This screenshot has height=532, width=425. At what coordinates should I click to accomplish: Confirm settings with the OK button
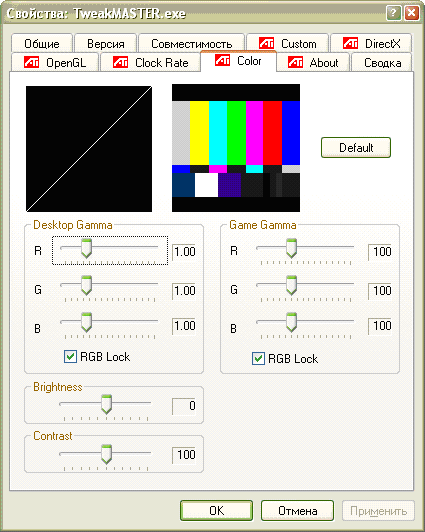(x=216, y=510)
